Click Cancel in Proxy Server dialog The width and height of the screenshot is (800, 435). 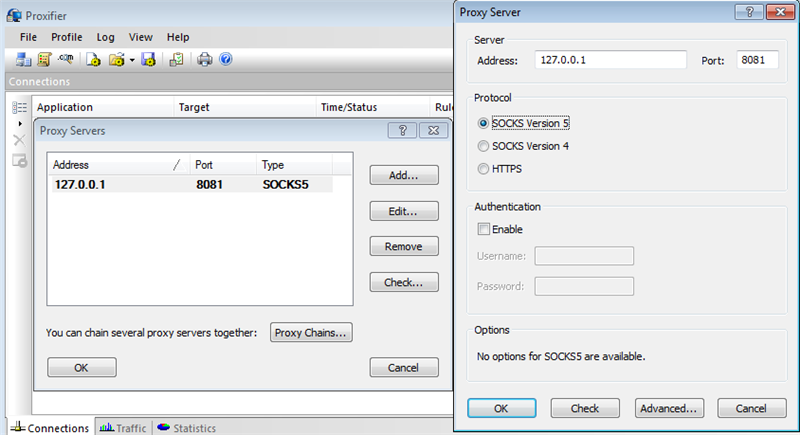[752, 408]
